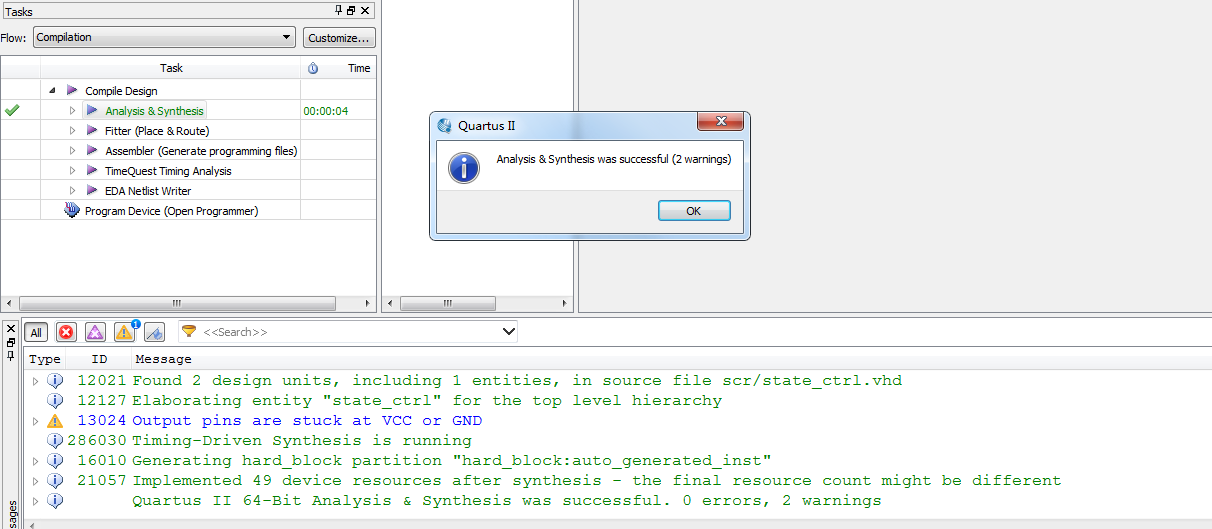
Task: Click the Tasks panel scrollbar right arrow
Action: click(368, 303)
